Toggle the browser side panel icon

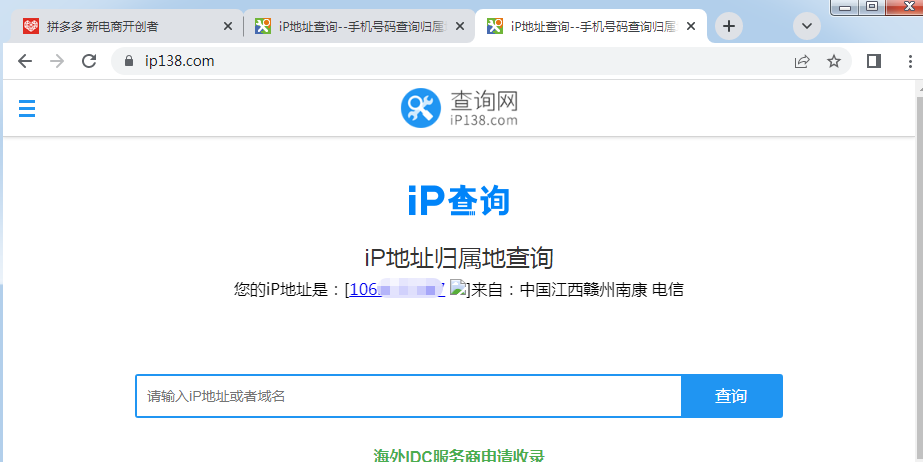coord(874,61)
